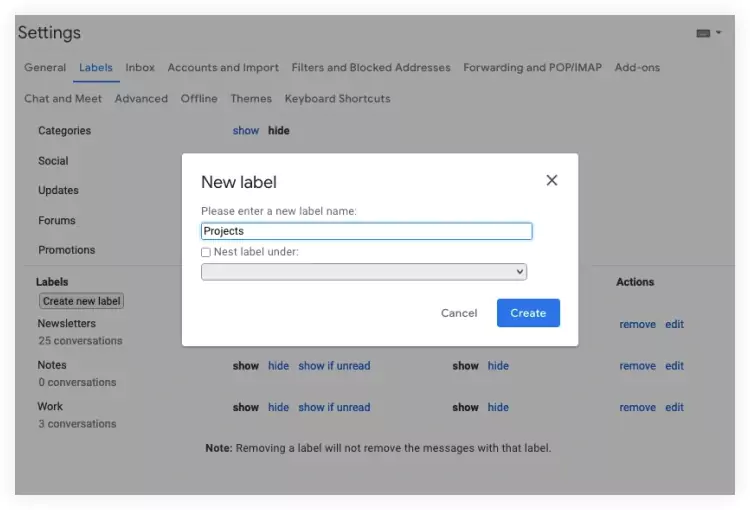This screenshot has width=750, height=510.
Task: Open the Keyboard Shortcuts tab
Action: coord(337,99)
